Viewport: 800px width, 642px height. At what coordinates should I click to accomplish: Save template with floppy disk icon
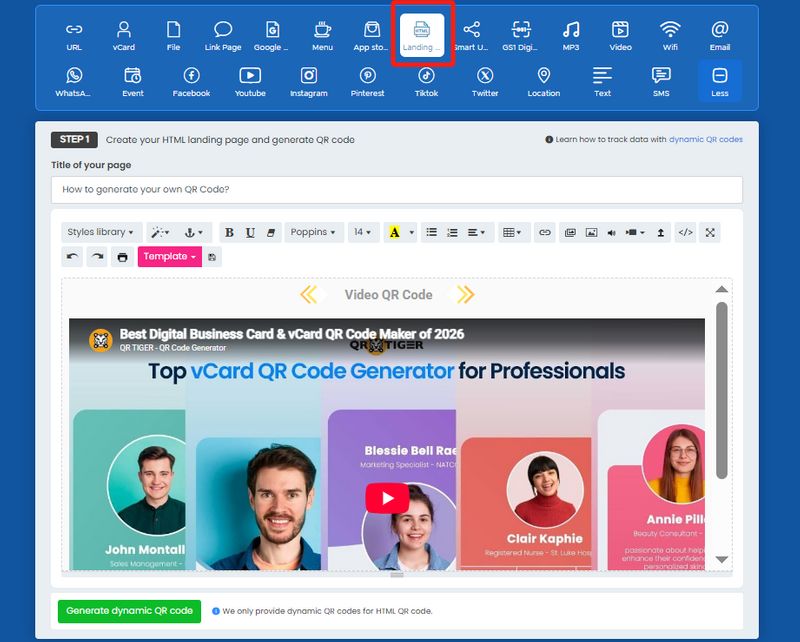(x=212, y=257)
